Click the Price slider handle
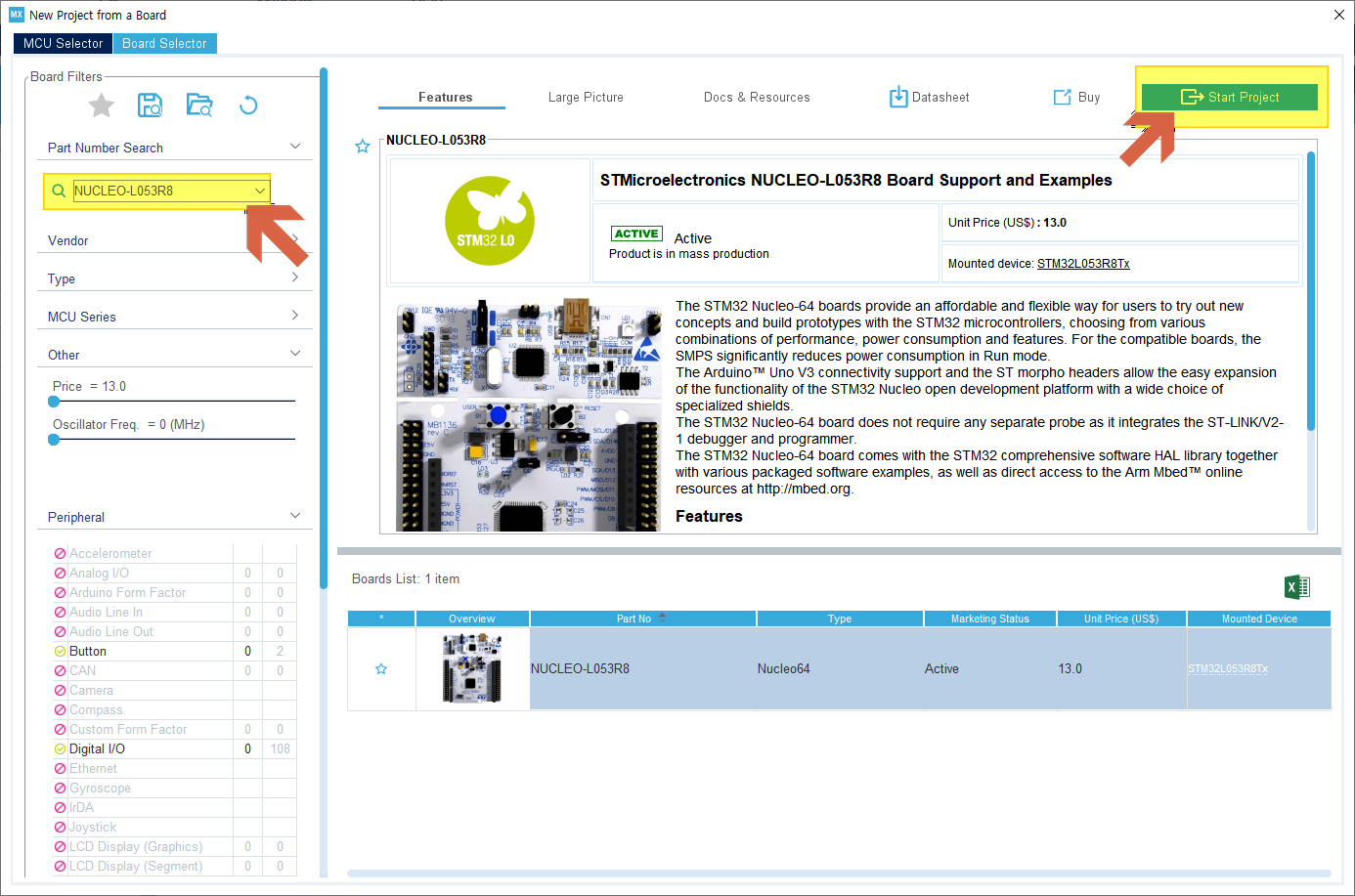 pyautogui.click(x=54, y=402)
